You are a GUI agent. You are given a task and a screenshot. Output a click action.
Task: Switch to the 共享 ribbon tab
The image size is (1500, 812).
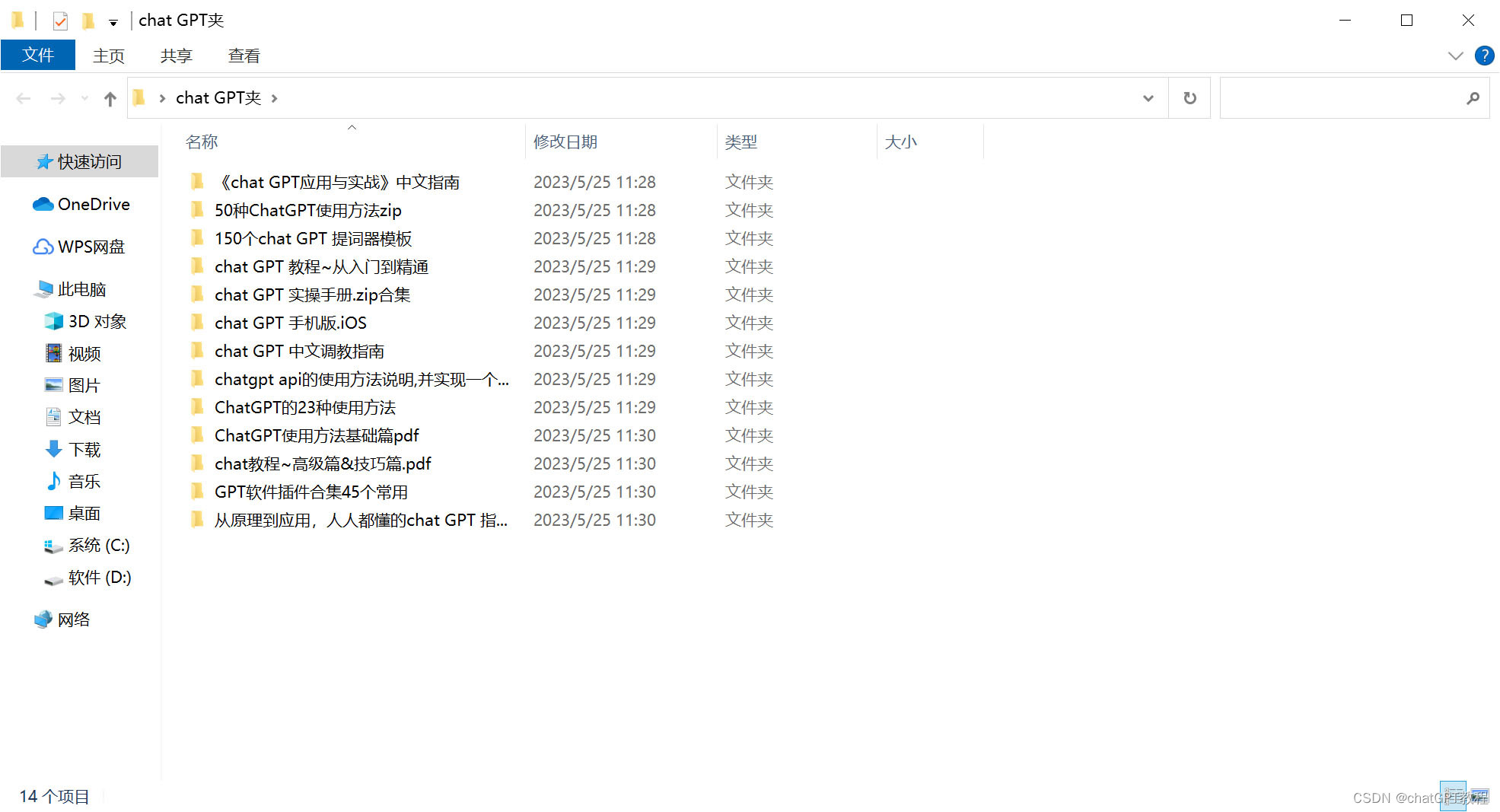tap(176, 56)
